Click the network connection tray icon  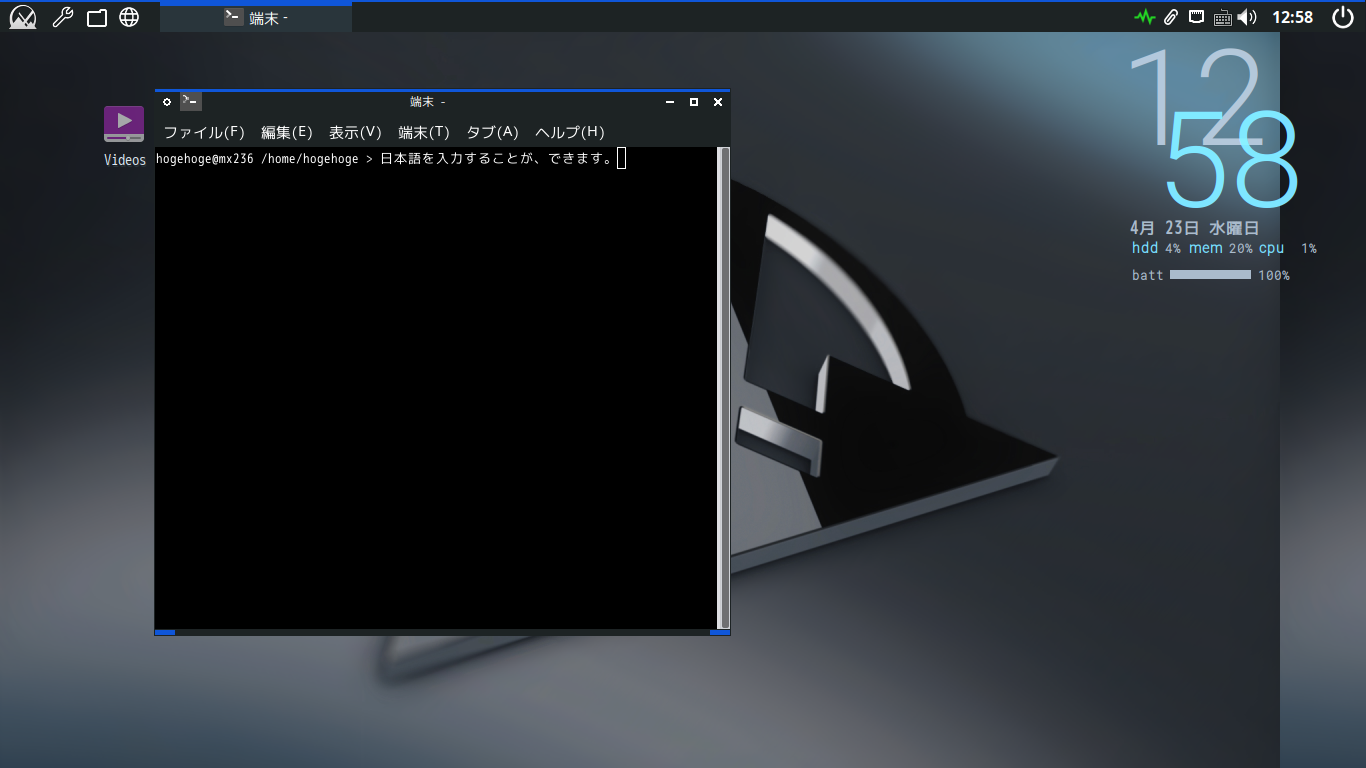[1196, 16]
